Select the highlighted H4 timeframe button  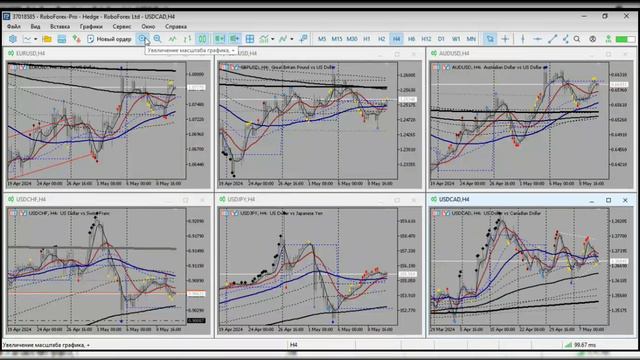(x=396, y=39)
